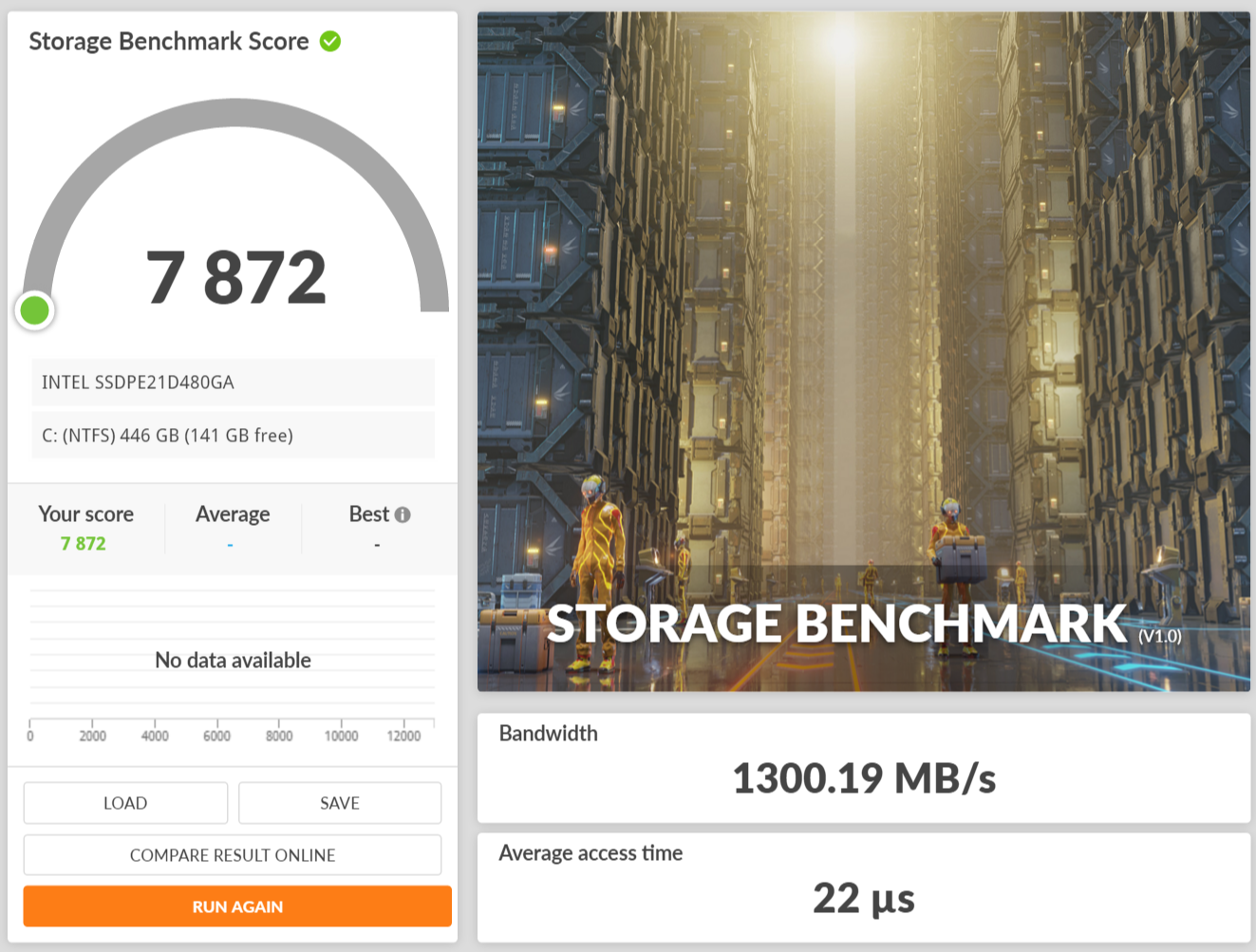Click the Storage Benchmark Score heading

coord(169,41)
